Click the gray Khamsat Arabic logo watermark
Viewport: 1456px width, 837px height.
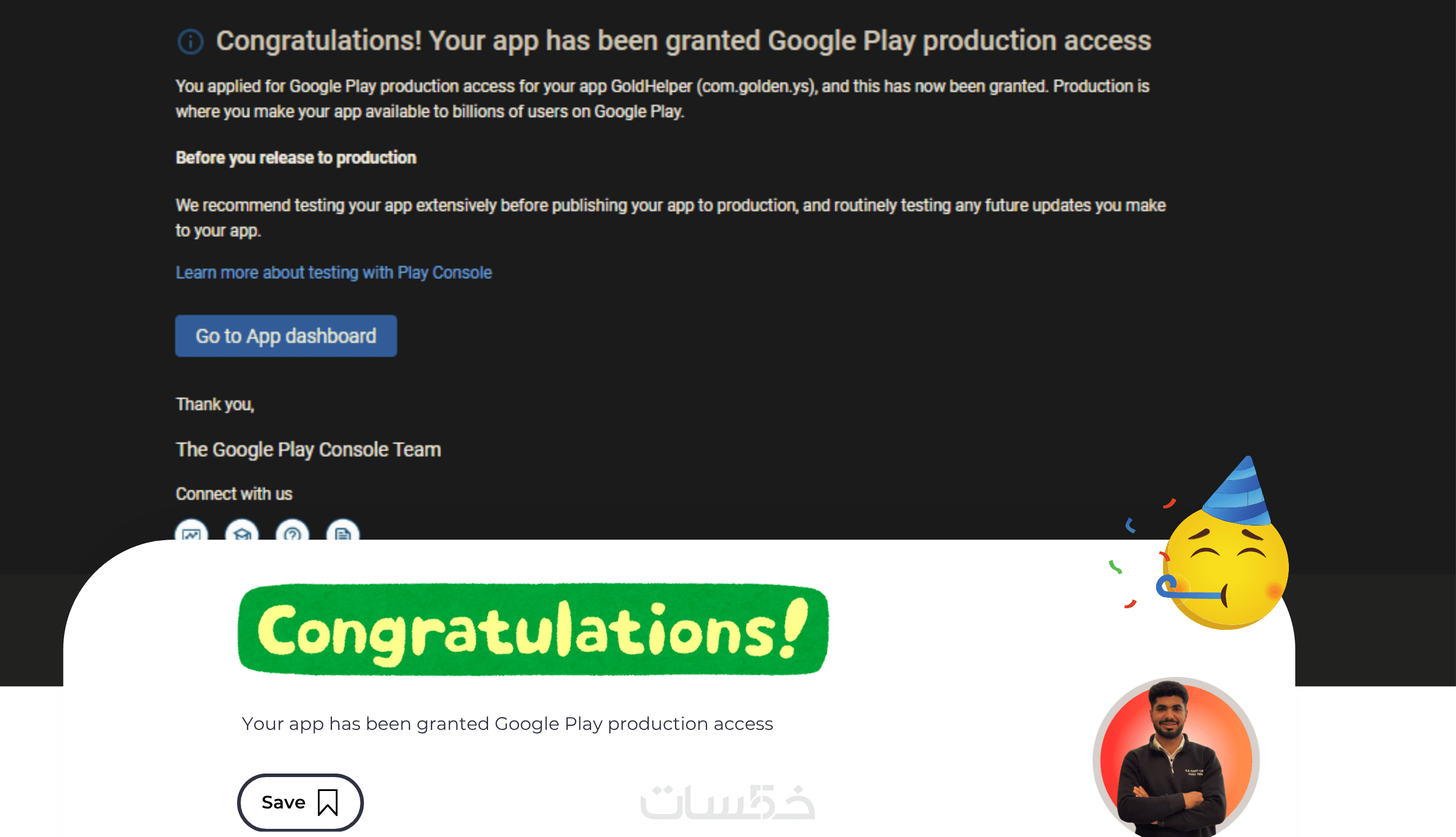727,802
